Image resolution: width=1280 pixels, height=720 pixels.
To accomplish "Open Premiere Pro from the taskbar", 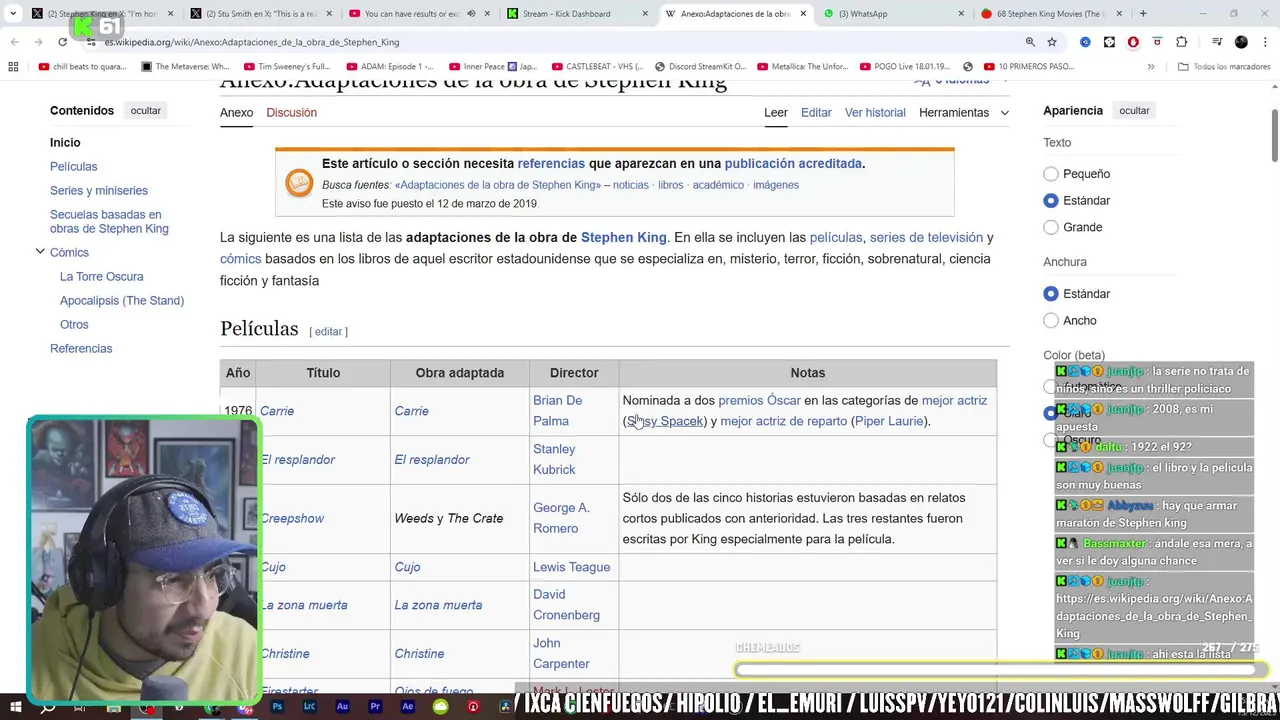I will (375, 706).
